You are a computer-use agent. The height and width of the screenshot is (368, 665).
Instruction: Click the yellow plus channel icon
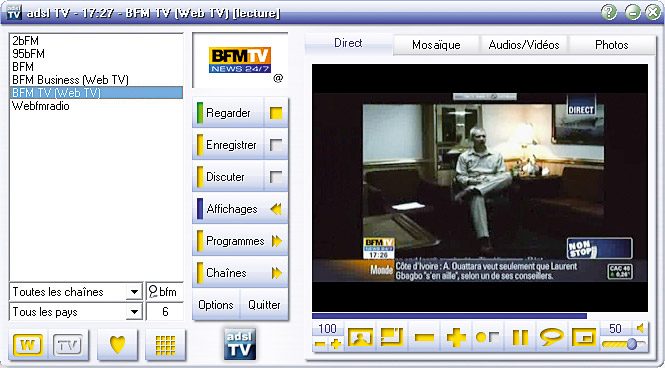(x=456, y=337)
